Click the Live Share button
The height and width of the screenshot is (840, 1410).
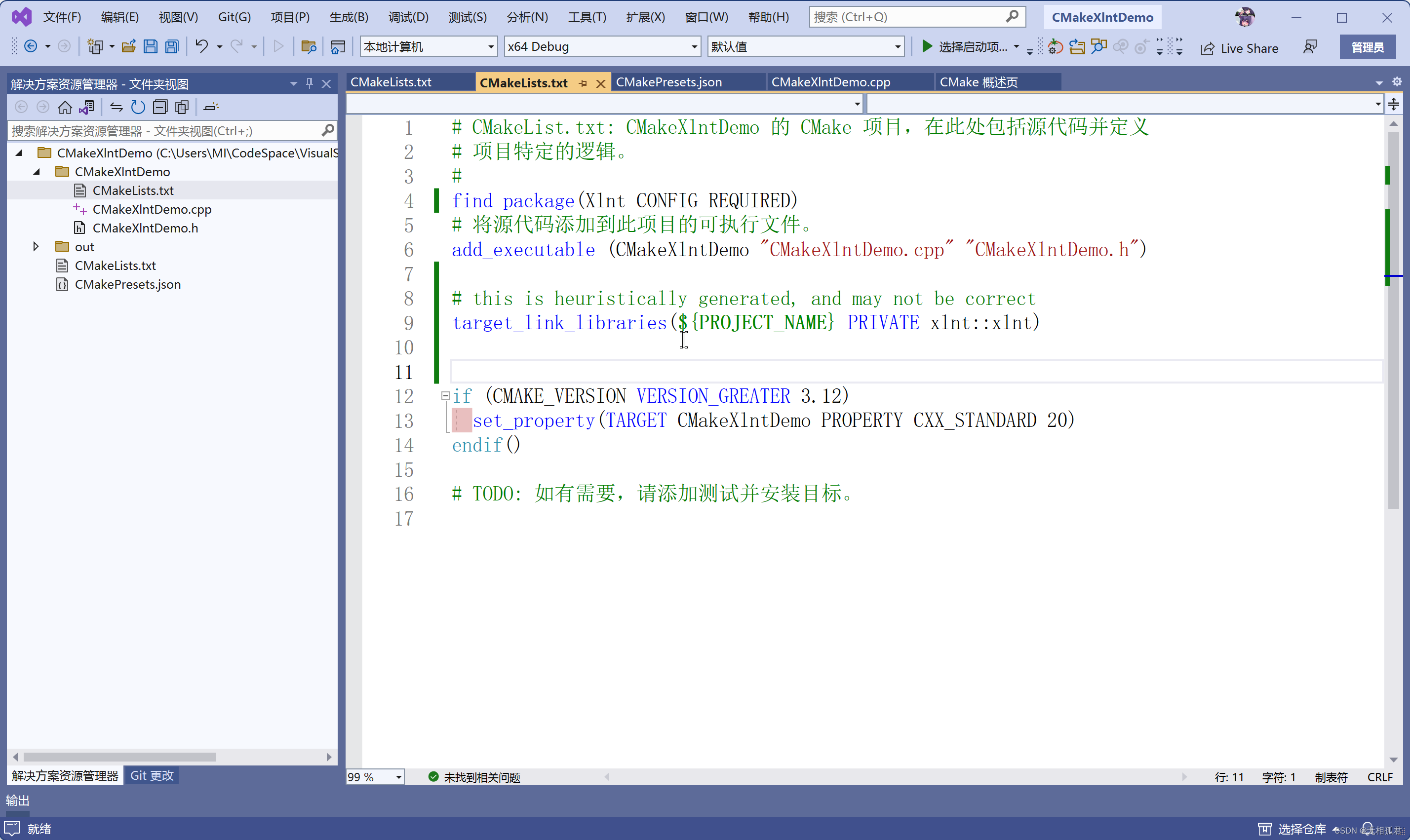1240,48
